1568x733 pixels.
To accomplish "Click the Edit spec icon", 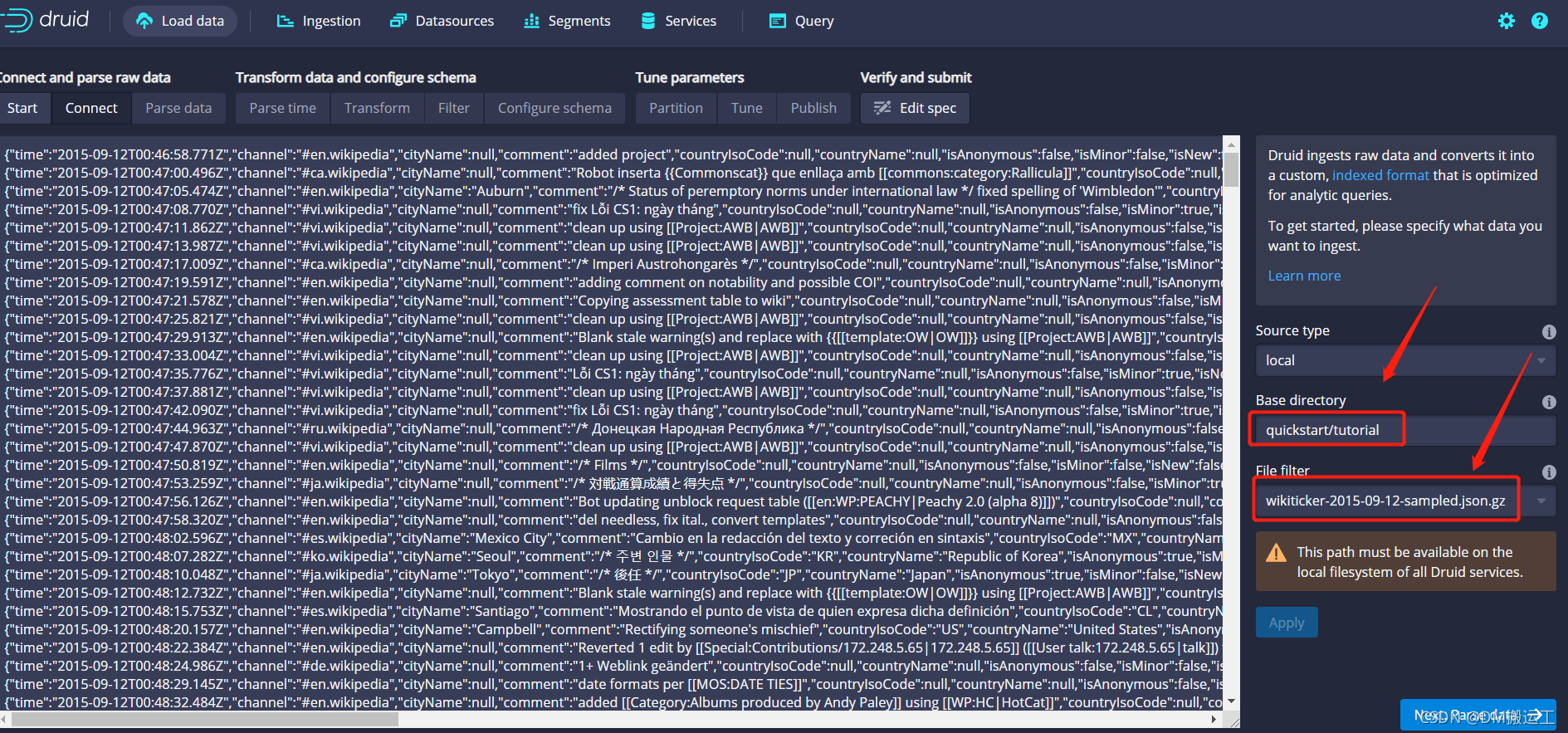I will pyautogui.click(x=882, y=108).
